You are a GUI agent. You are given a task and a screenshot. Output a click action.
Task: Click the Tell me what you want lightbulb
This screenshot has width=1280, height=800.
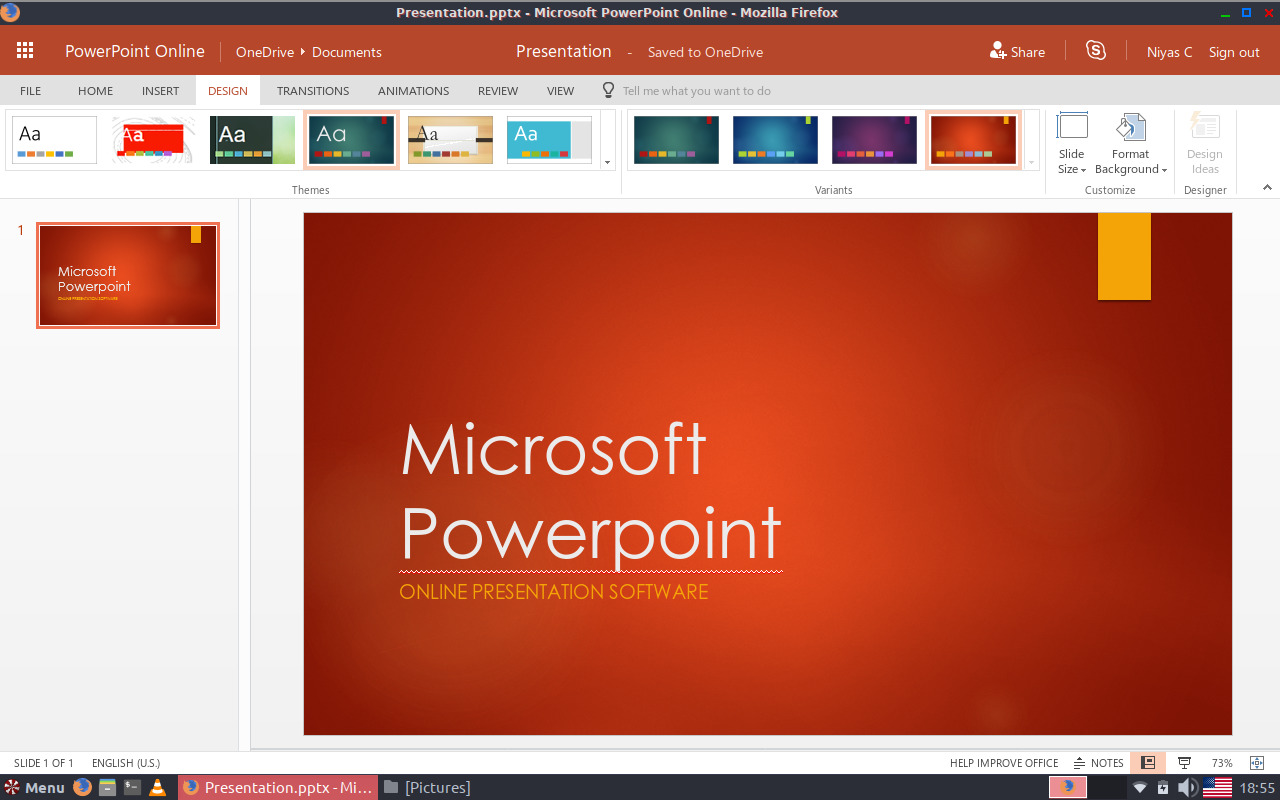(x=607, y=90)
